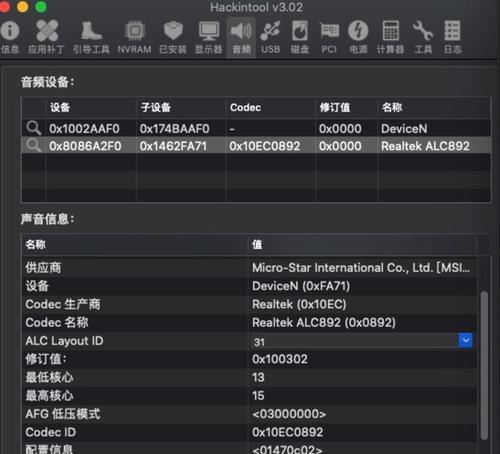Open the USB section

270,37
